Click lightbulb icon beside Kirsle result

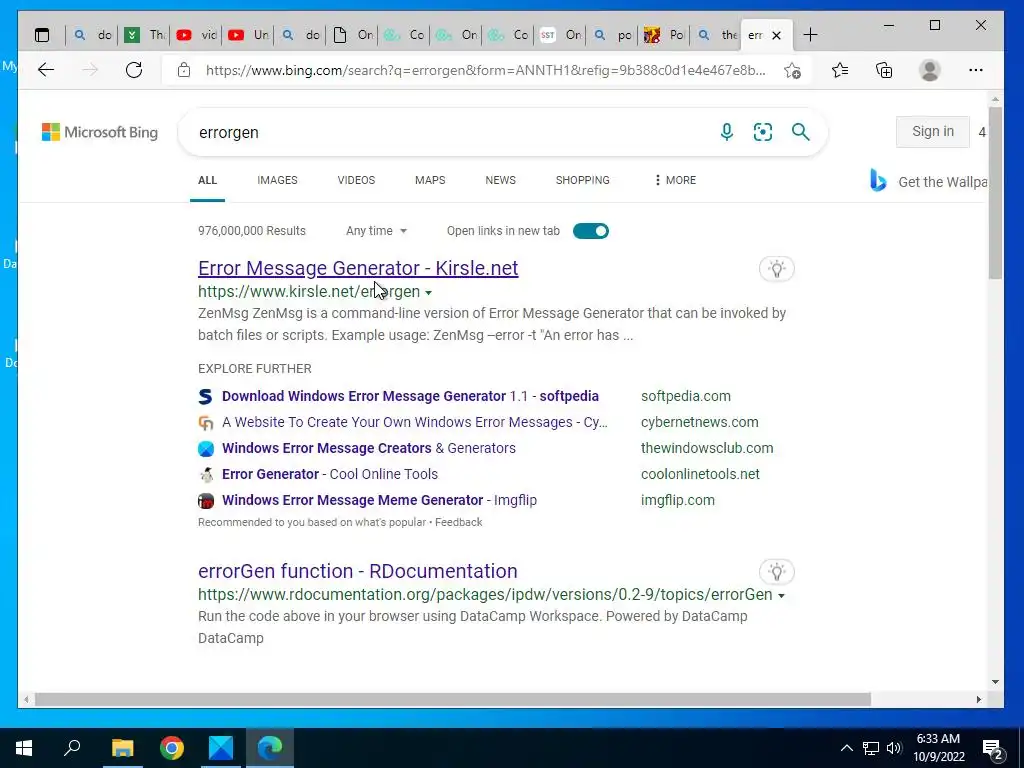[x=776, y=268]
